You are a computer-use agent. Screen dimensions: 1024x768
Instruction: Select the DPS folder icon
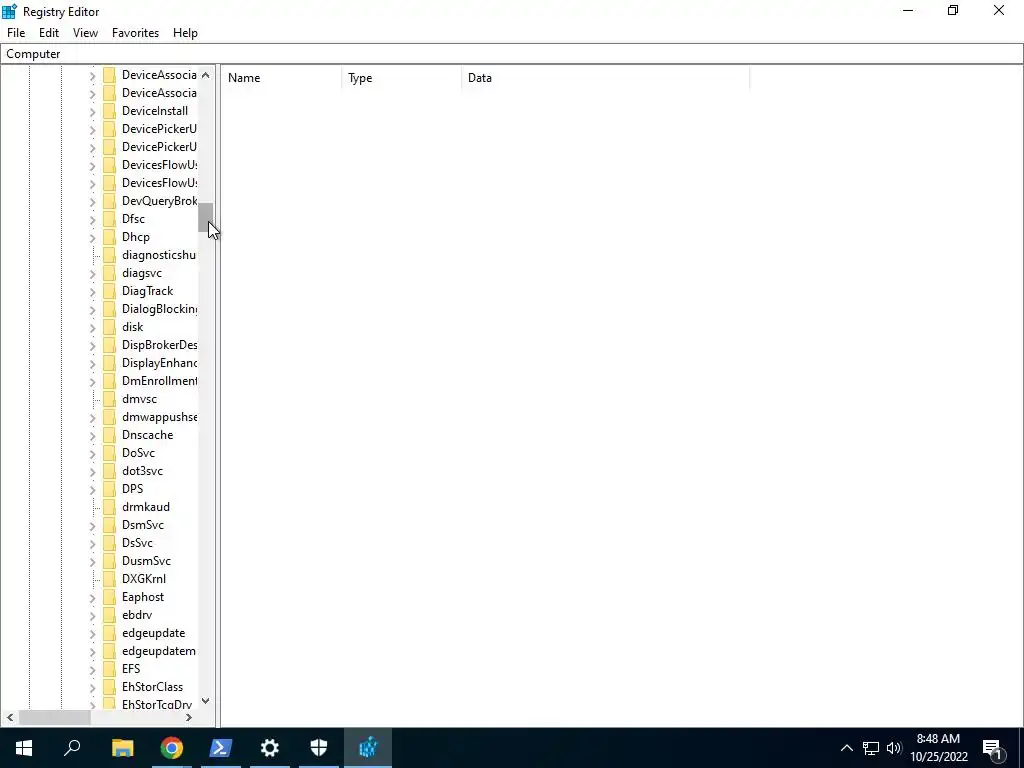tap(110, 488)
